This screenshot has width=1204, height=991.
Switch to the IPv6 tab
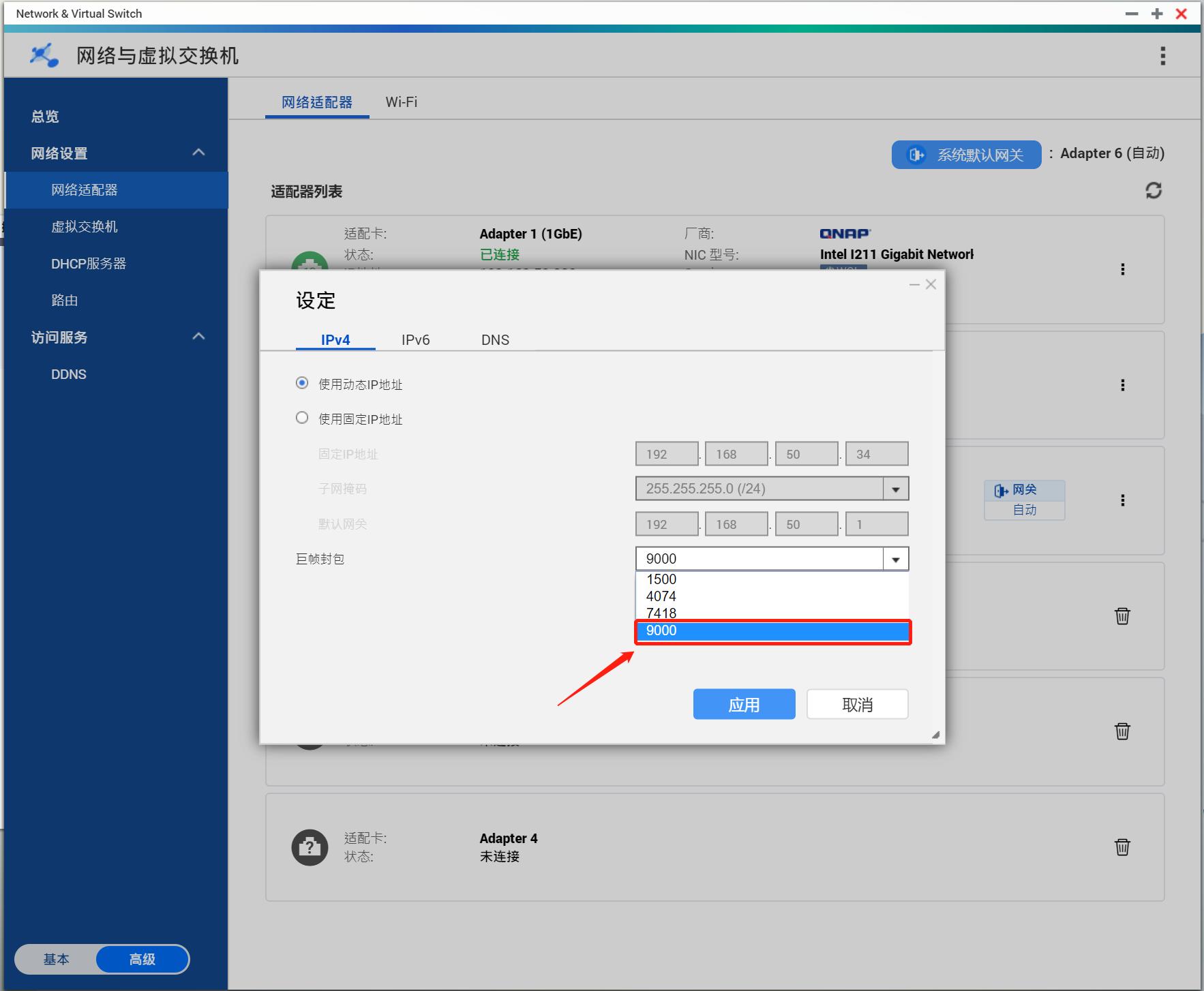[415, 339]
